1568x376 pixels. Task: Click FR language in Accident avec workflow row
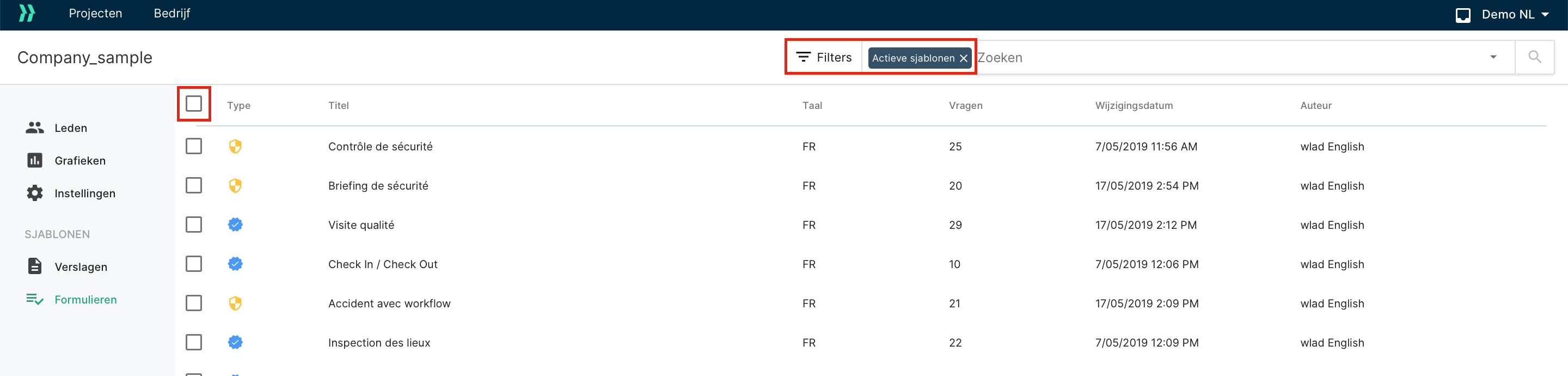[x=808, y=304]
